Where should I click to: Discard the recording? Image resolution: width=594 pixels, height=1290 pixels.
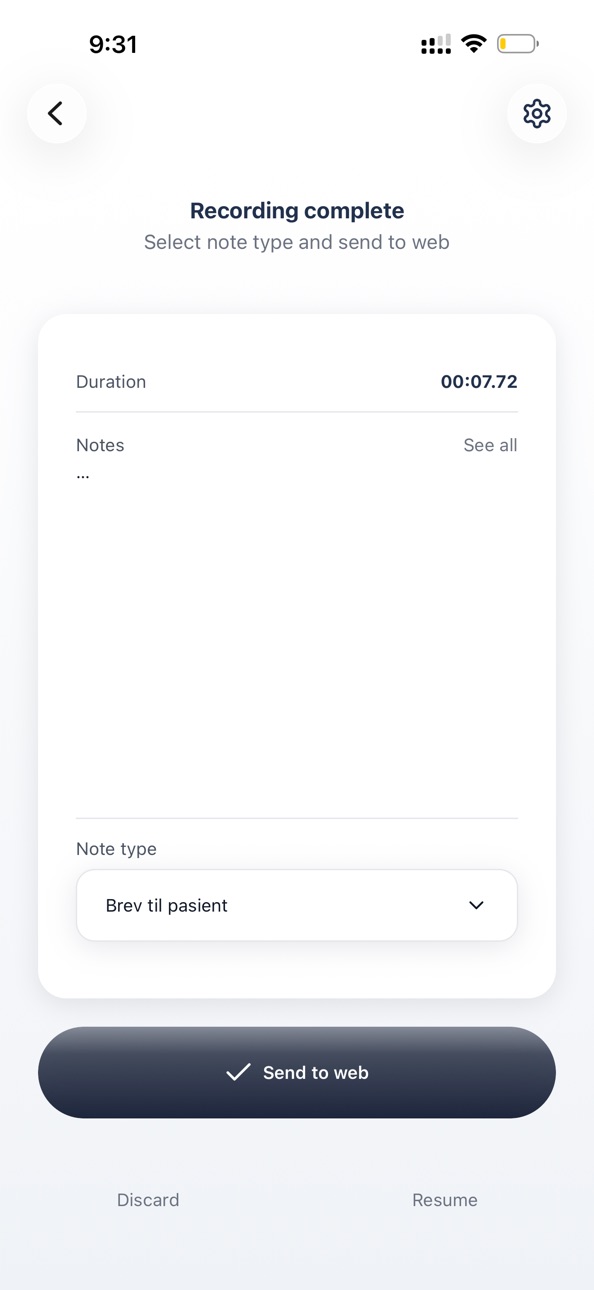(148, 1200)
